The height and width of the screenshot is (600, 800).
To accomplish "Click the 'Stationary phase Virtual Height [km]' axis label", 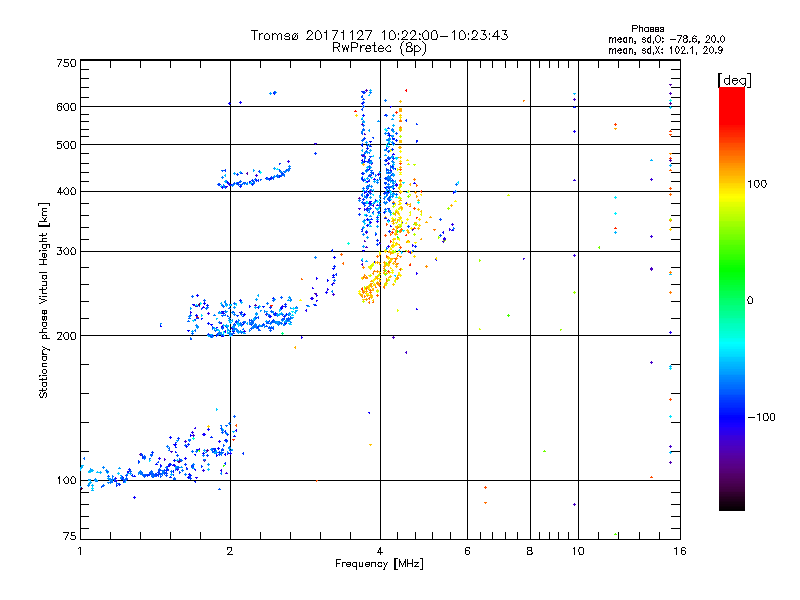I will click(x=43, y=300).
